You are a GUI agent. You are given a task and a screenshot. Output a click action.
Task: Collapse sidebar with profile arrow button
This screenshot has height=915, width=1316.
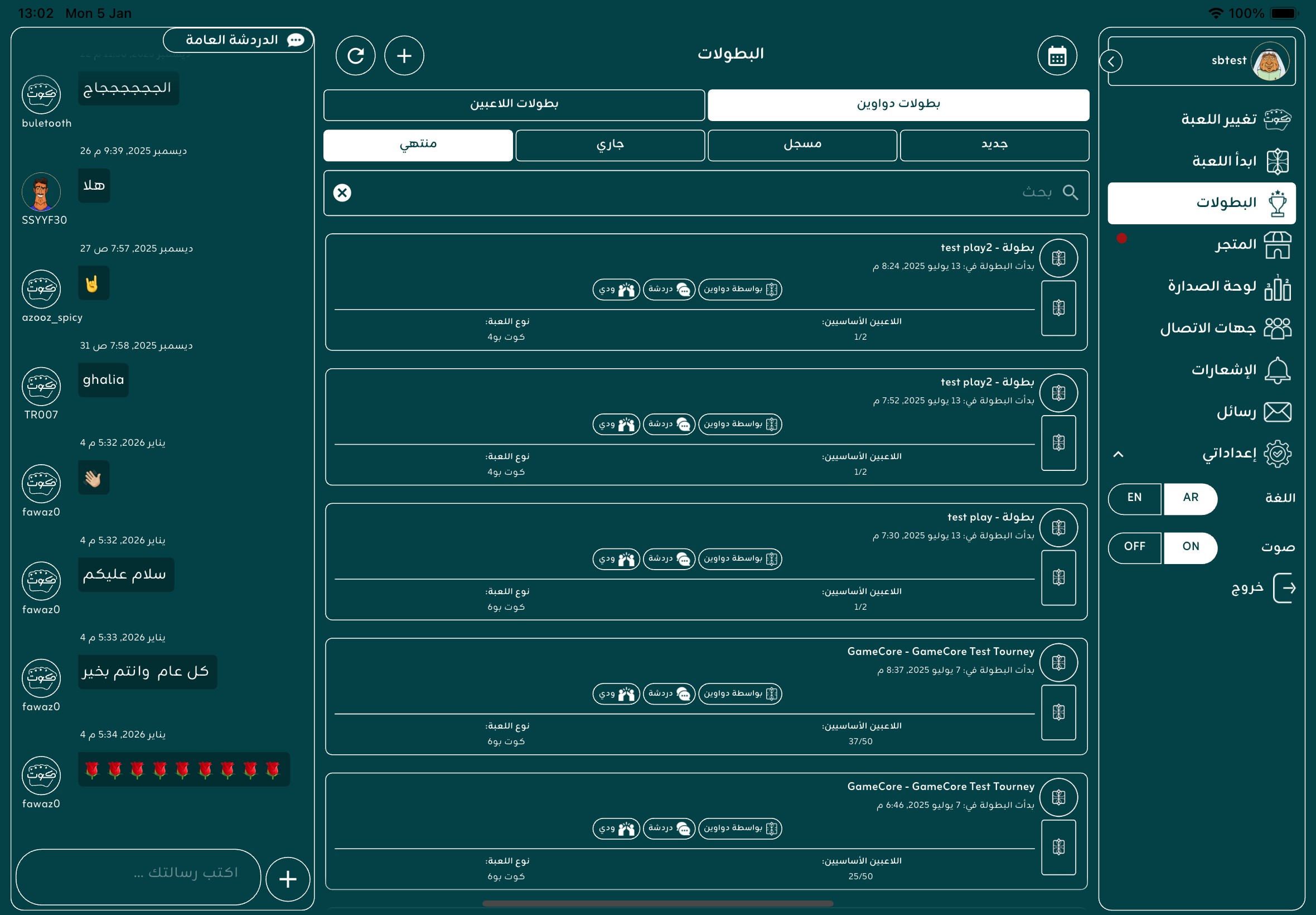click(x=1111, y=61)
